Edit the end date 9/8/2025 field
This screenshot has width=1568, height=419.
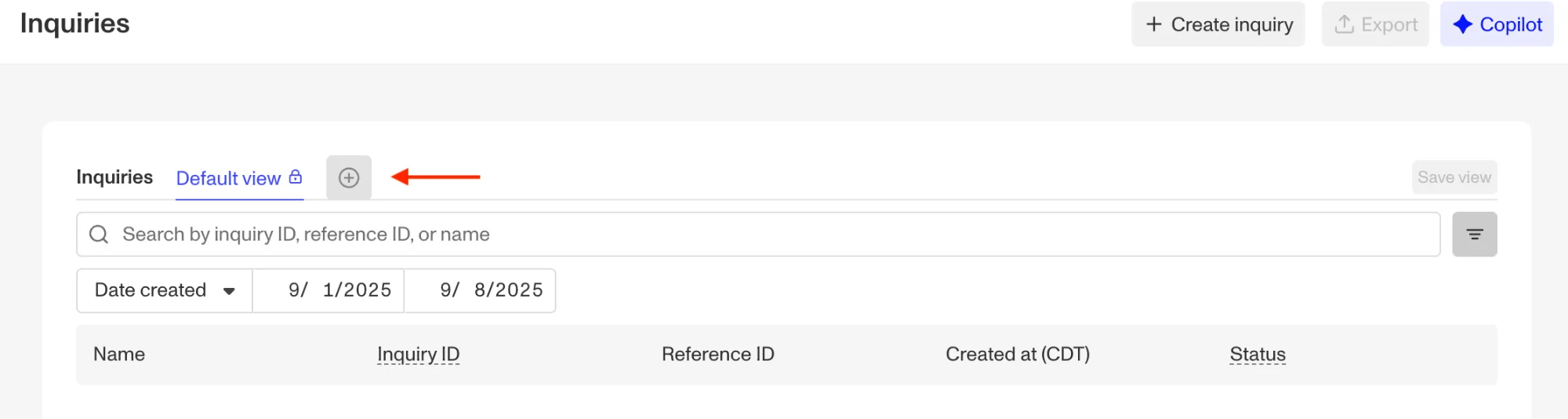pos(490,290)
